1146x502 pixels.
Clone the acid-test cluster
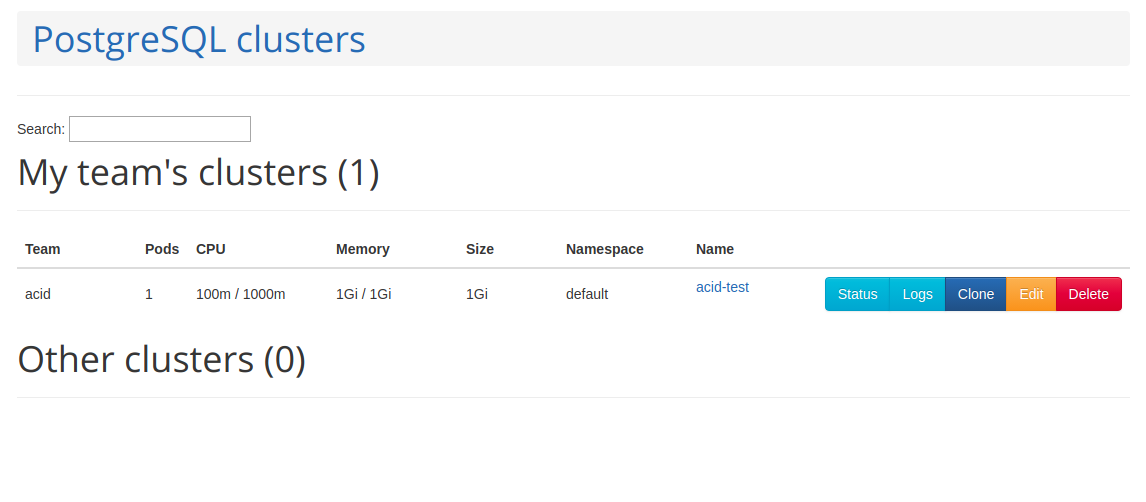[975, 294]
